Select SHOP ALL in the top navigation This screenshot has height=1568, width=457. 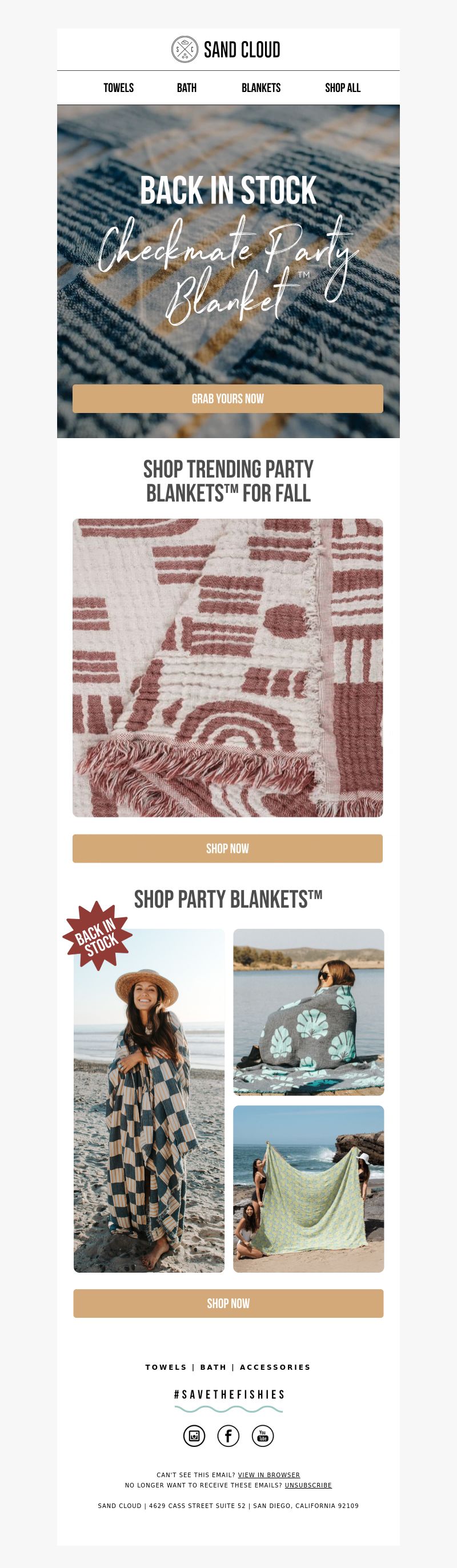coord(343,87)
